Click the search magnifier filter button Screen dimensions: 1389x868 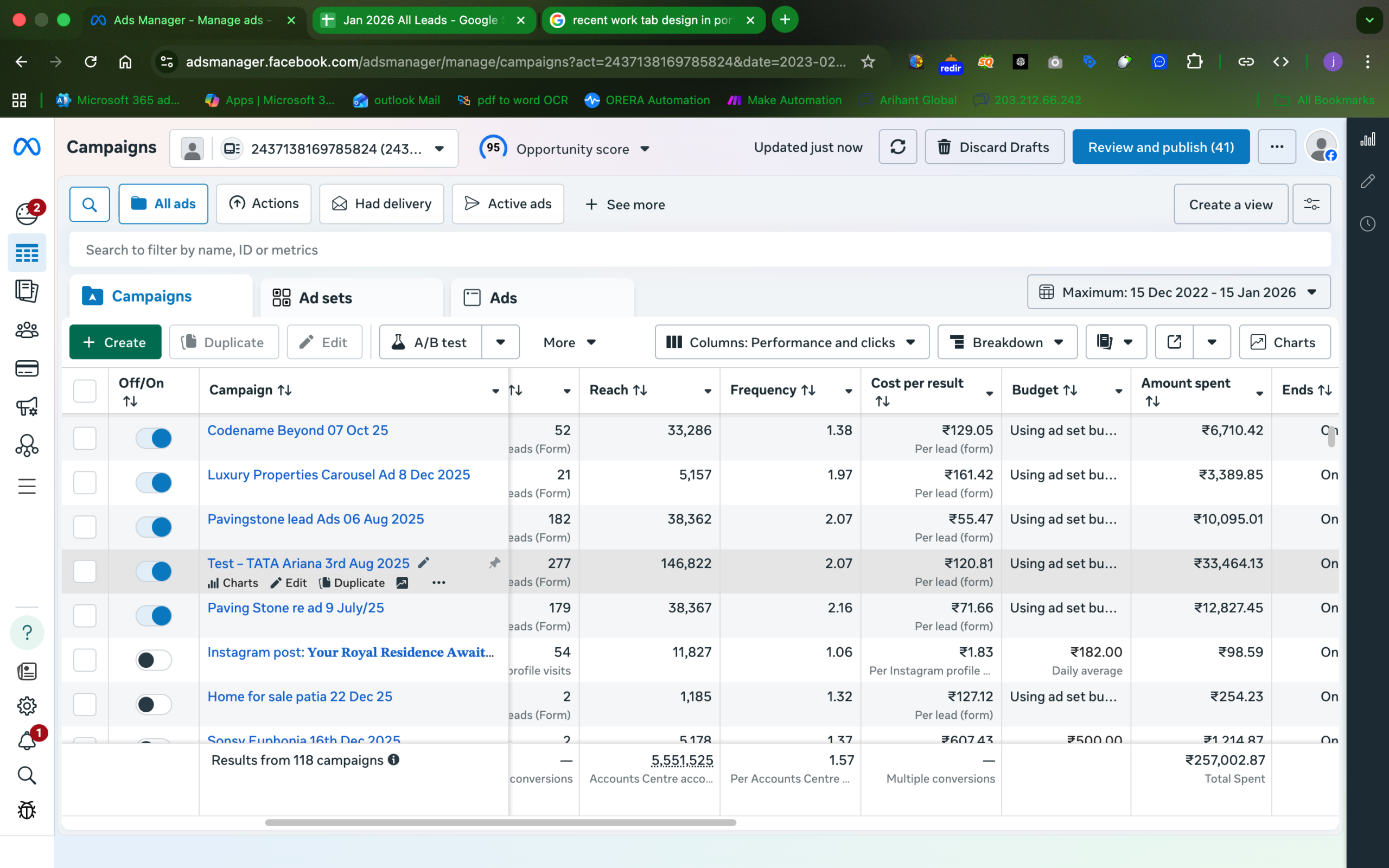[x=90, y=205]
